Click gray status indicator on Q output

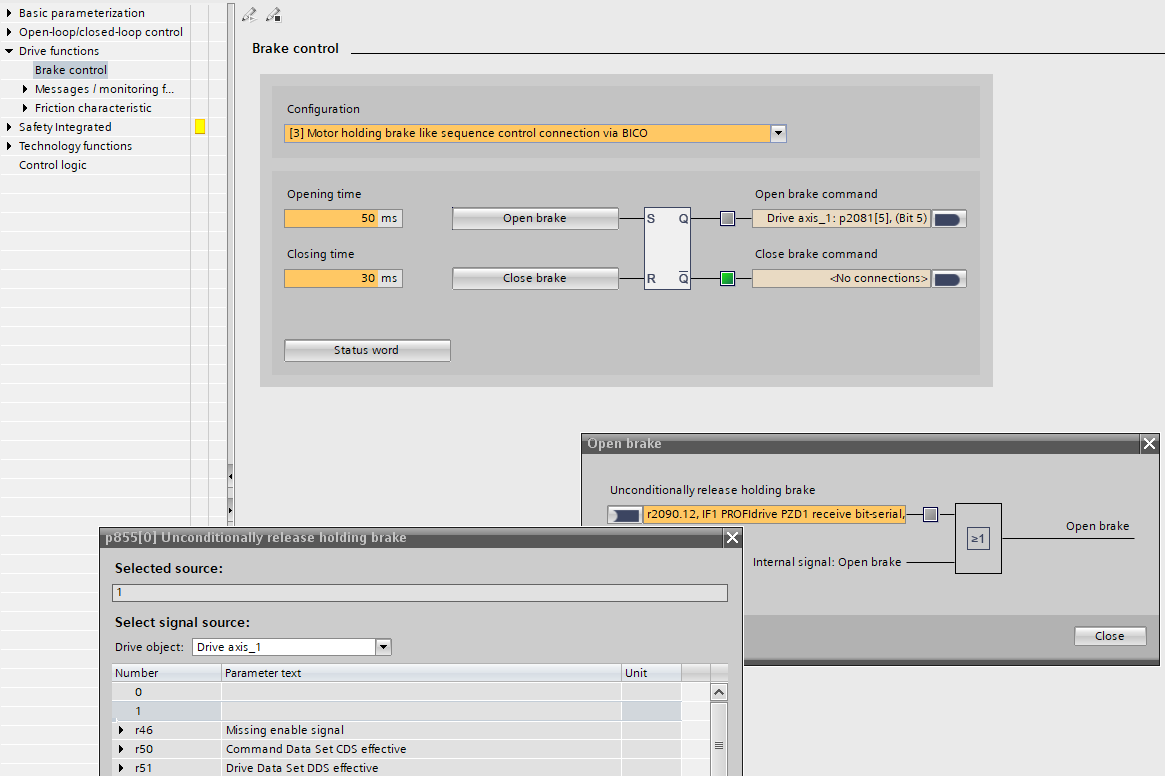coord(727,218)
